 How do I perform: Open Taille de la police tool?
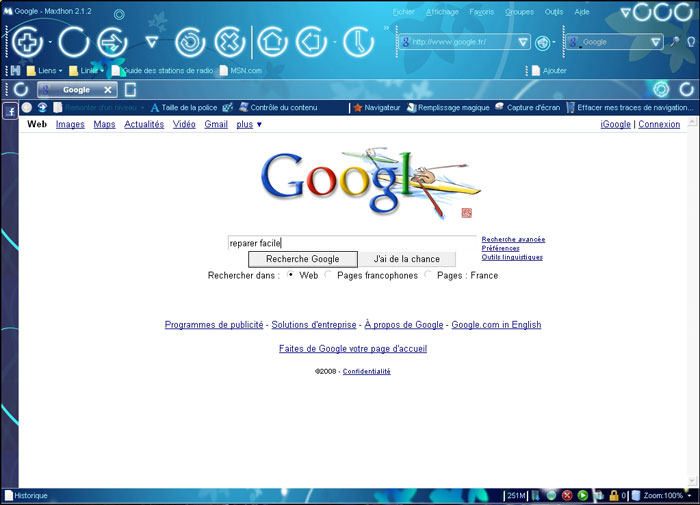(184, 108)
